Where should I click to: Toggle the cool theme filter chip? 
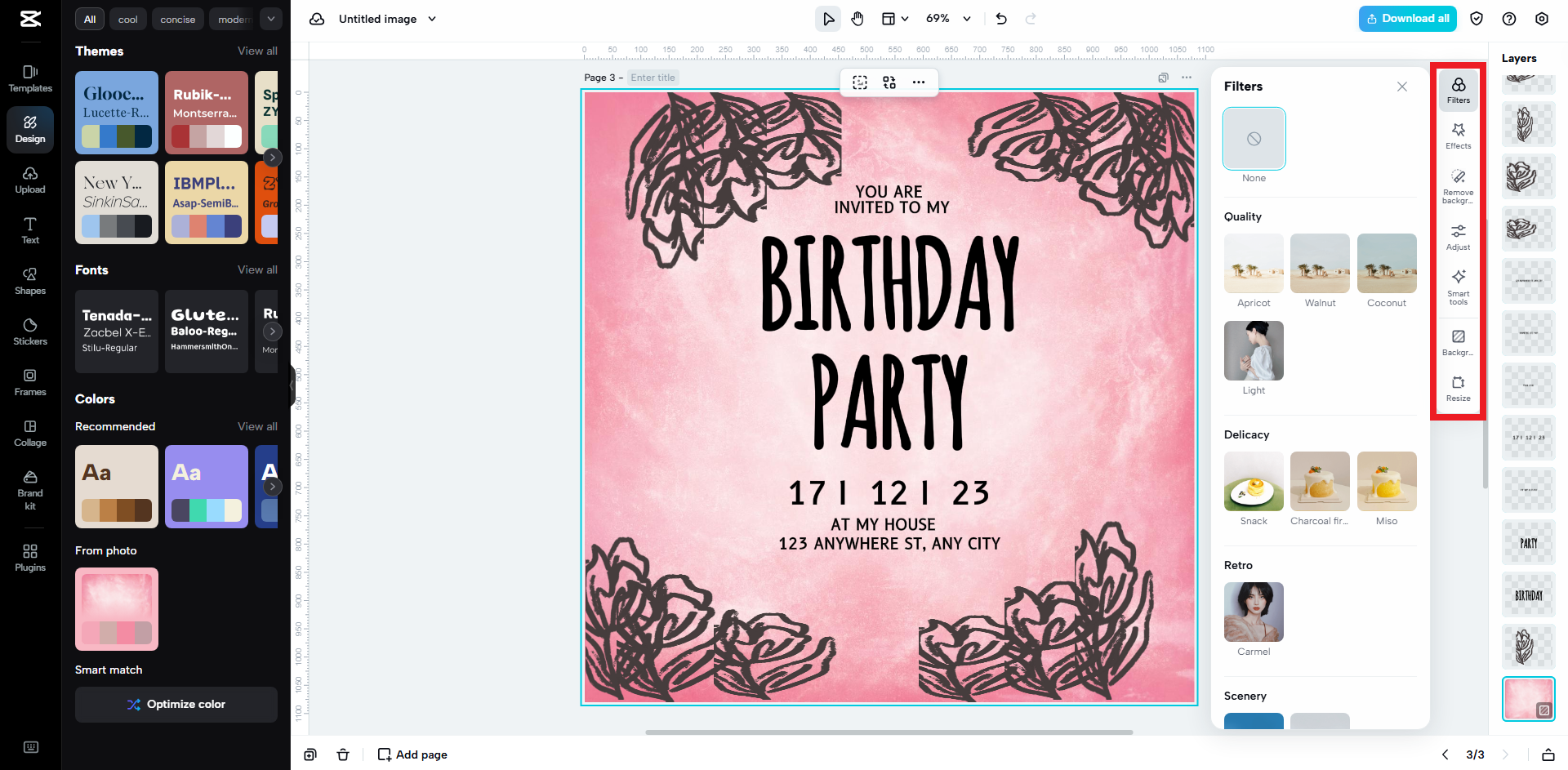click(x=127, y=18)
